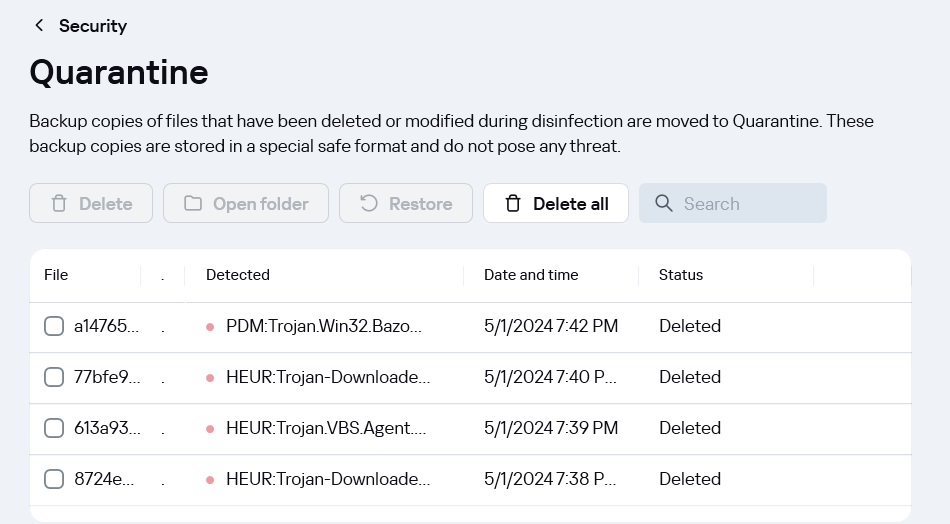
Task: Select the 77bfe9 file checkbox
Action: 54,377
